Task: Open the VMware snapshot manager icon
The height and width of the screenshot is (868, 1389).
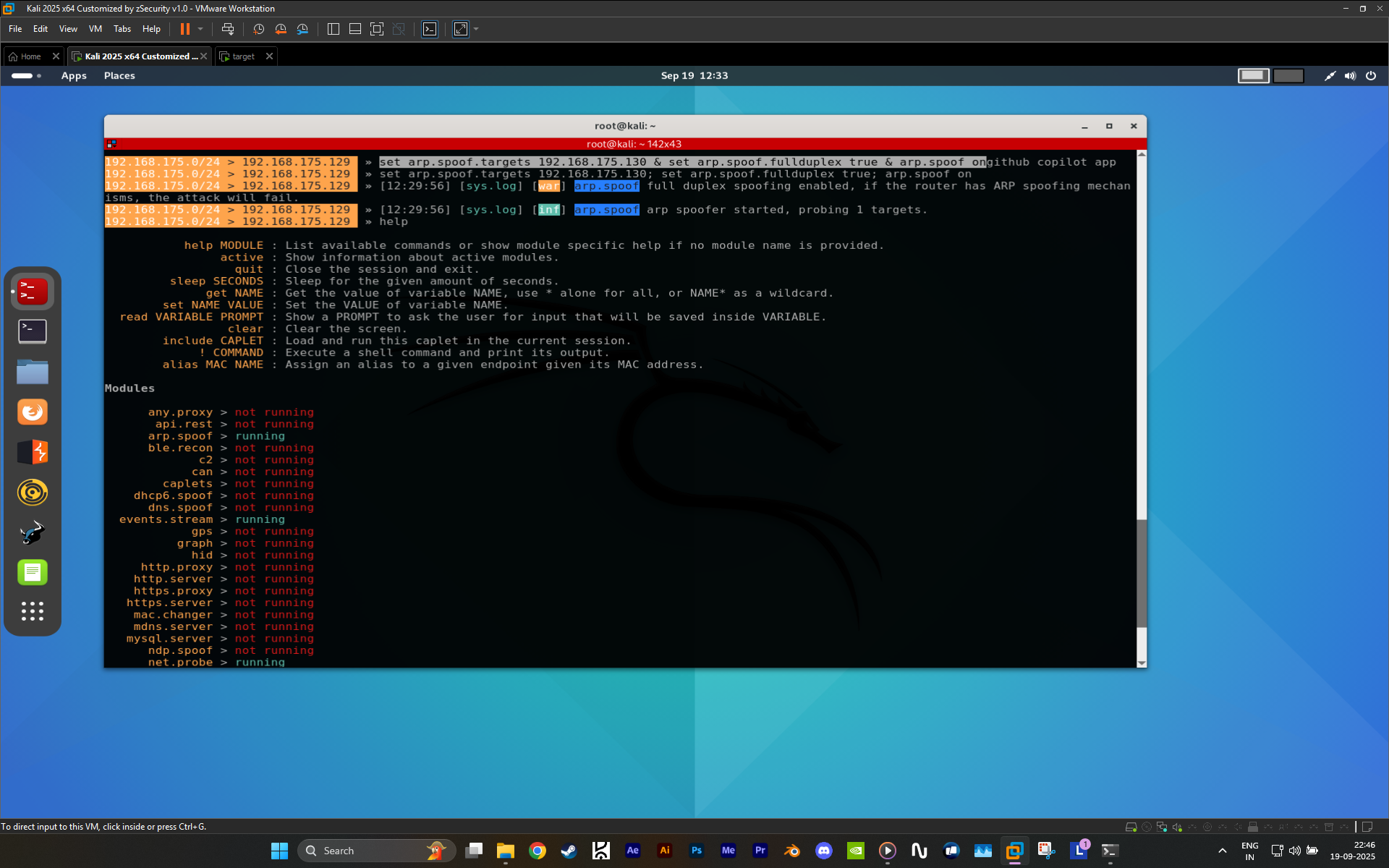Action: coord(302,29)
